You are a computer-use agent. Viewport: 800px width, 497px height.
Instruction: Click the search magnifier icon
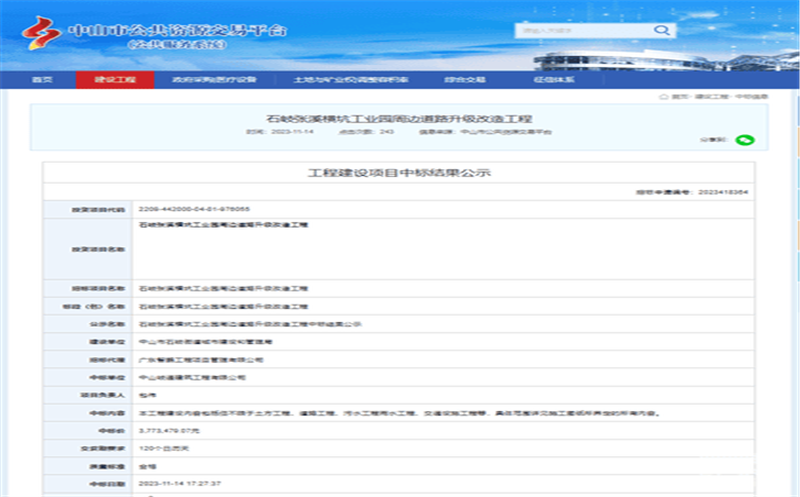coord(661,30)
